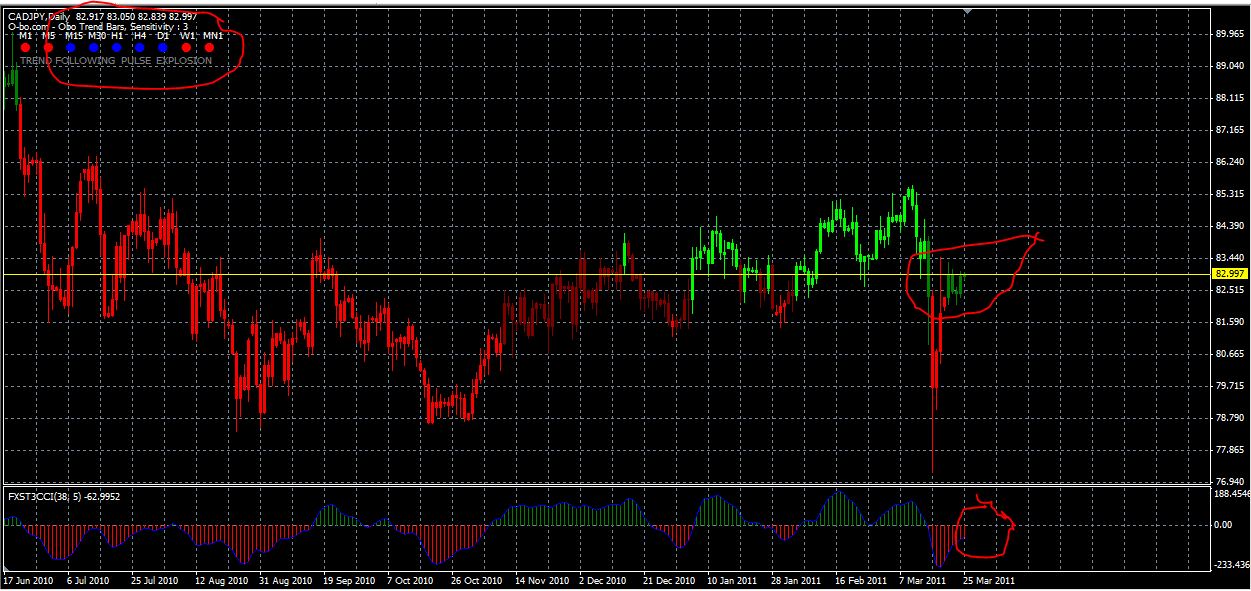1251x591 pixels.
Task: Click the red M1 trend indicator dot
Action: pyautogui.click(x=25, y=47)
